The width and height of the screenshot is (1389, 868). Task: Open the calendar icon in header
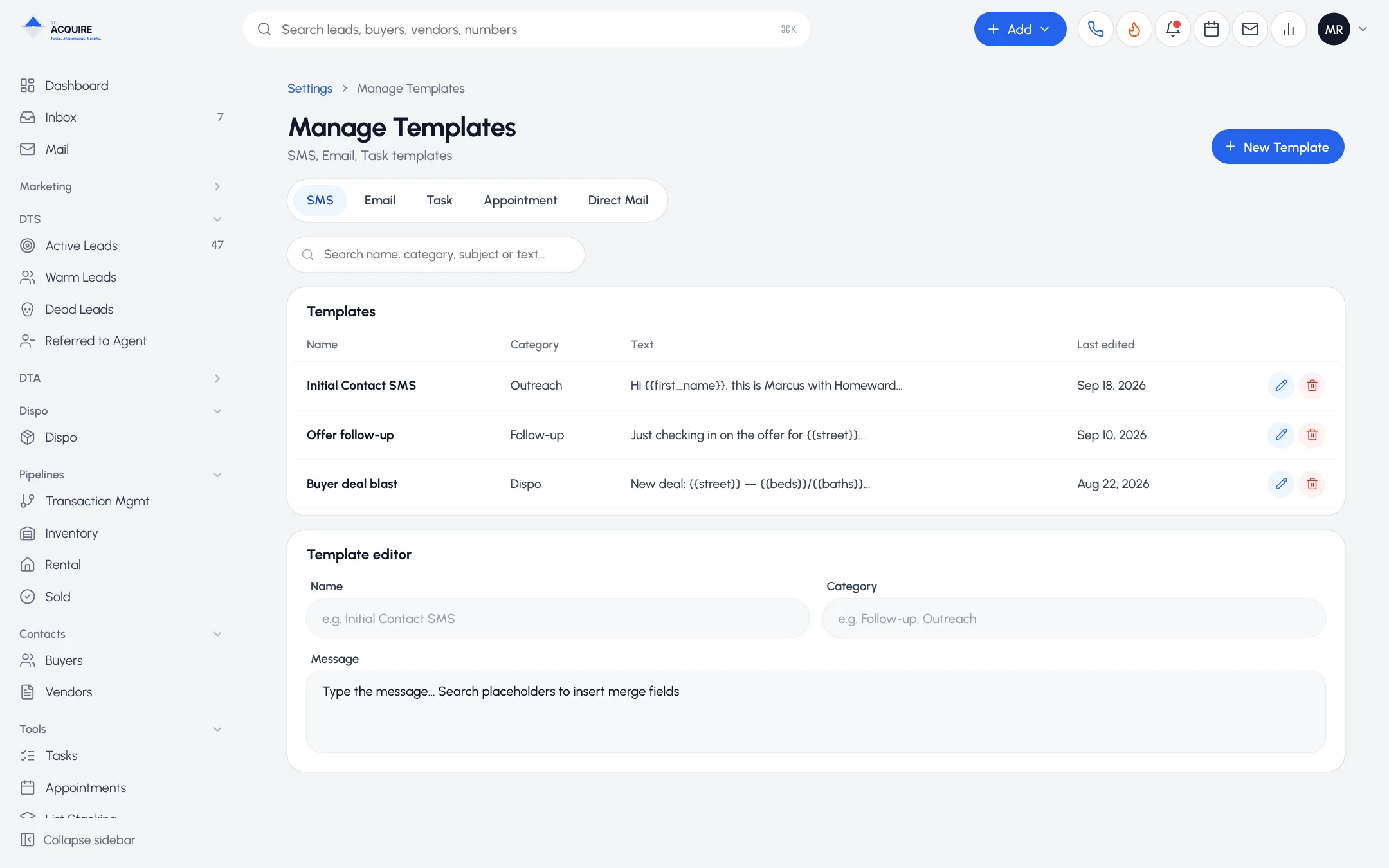point(1211,29)
